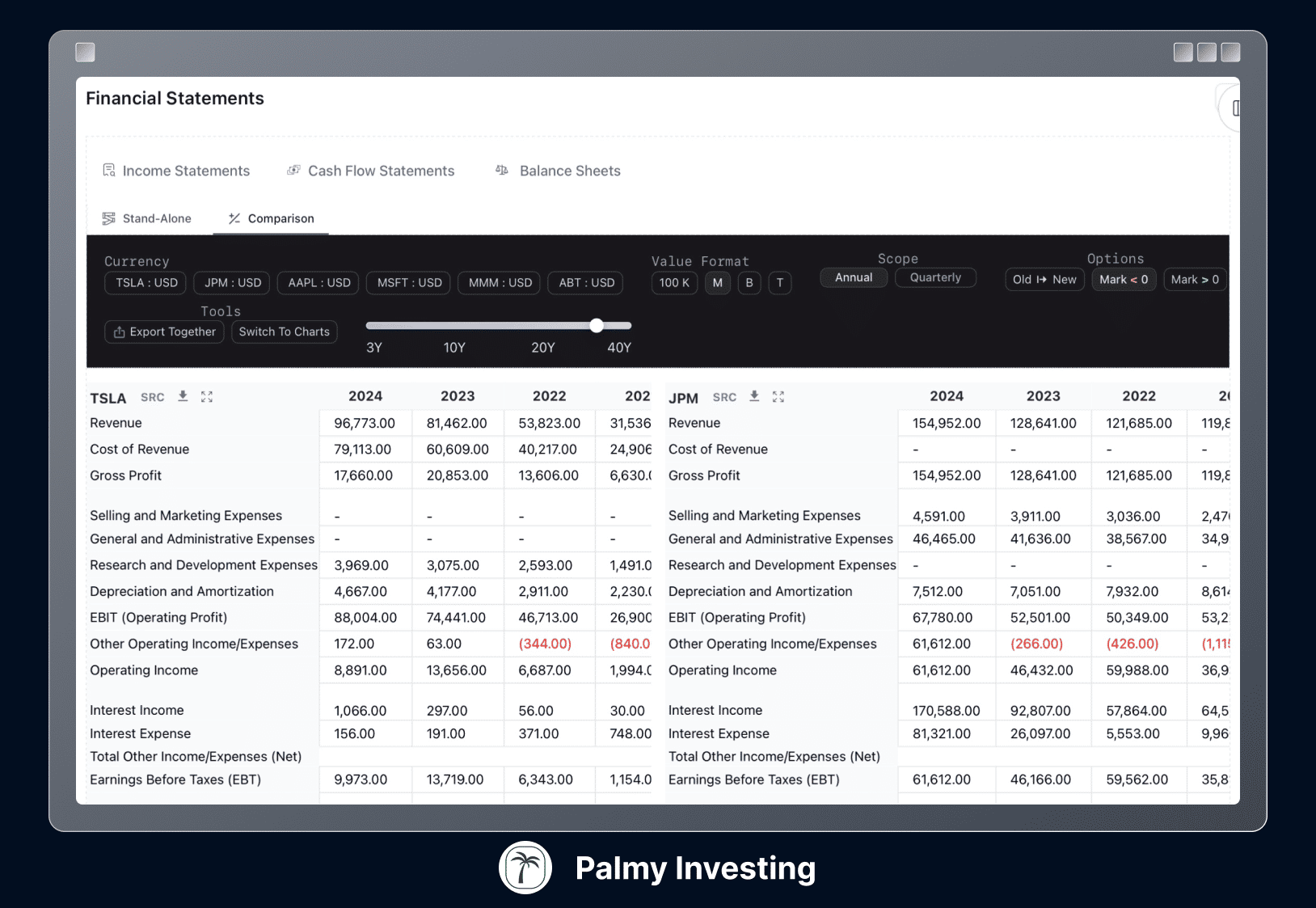Screen dimensions: 1316x908
Task: Click JPM 2024 revenue value 154,952.00
Action: coord(947,423)
